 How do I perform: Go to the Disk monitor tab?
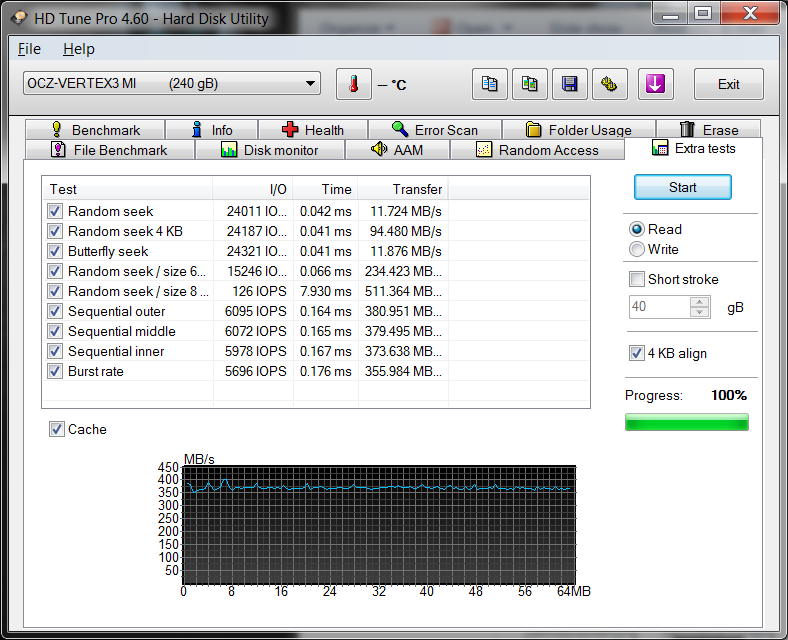[x=269, y=150]
